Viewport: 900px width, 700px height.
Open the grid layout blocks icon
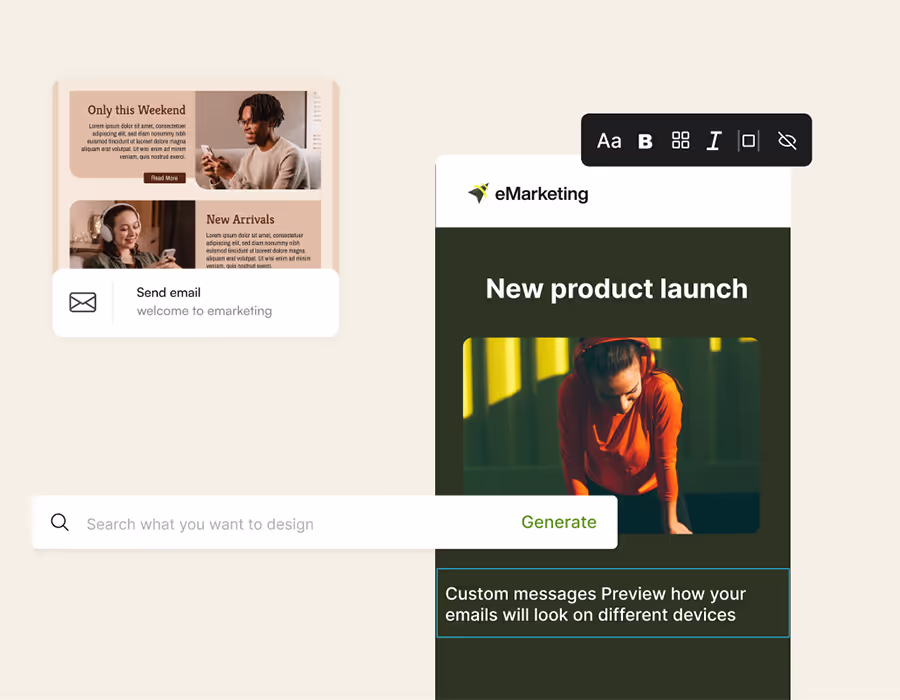681,140
